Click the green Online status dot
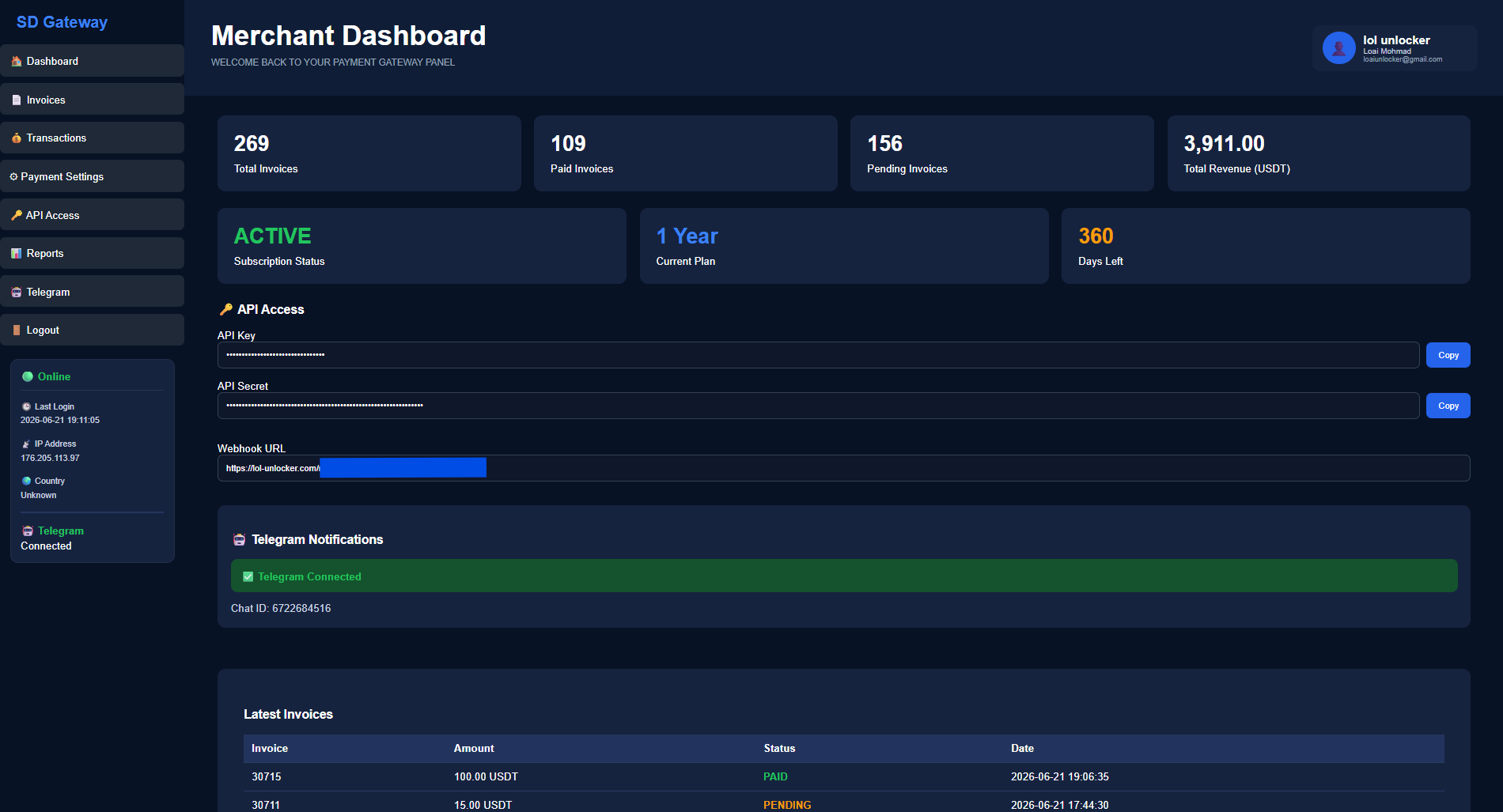This screenshot has height=812, width=1503. [28, 376]
